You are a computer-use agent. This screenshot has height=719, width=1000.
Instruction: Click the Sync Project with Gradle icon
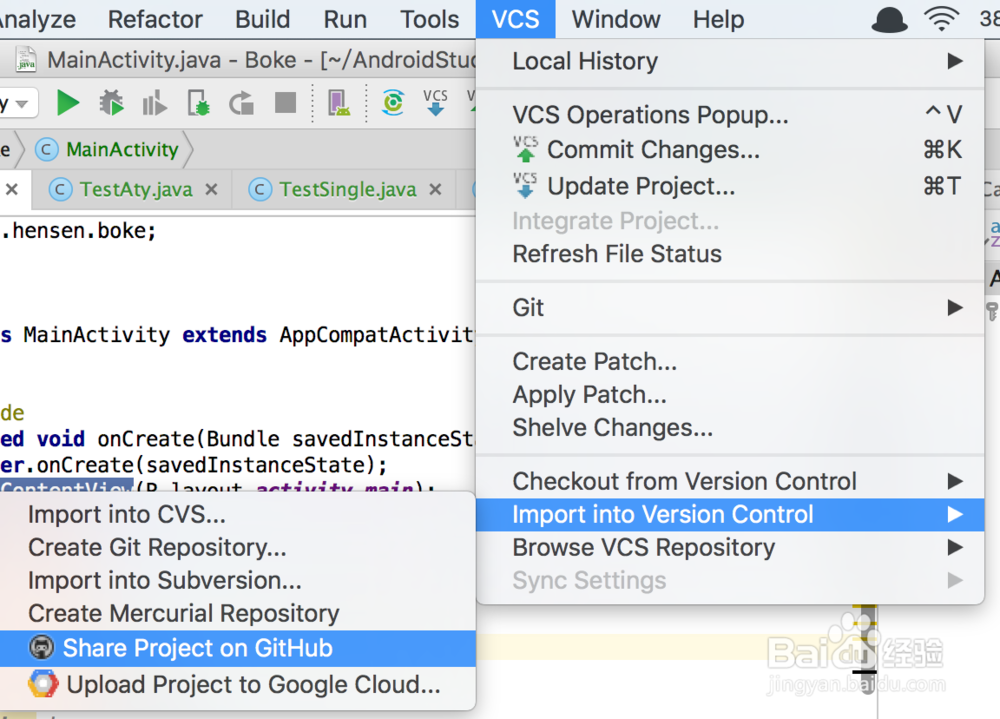point(393,102)
